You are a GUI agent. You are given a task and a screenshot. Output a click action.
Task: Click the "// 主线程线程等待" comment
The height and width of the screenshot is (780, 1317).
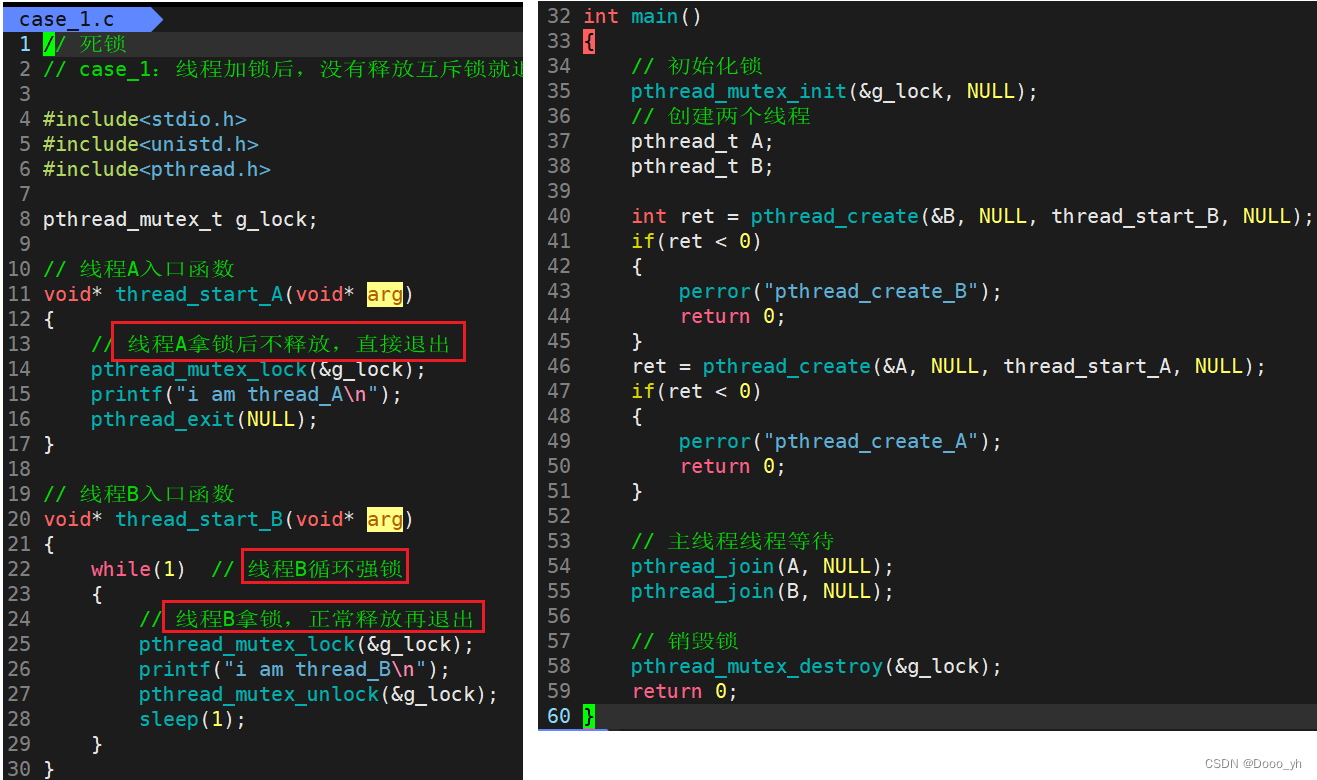point(733,541)
